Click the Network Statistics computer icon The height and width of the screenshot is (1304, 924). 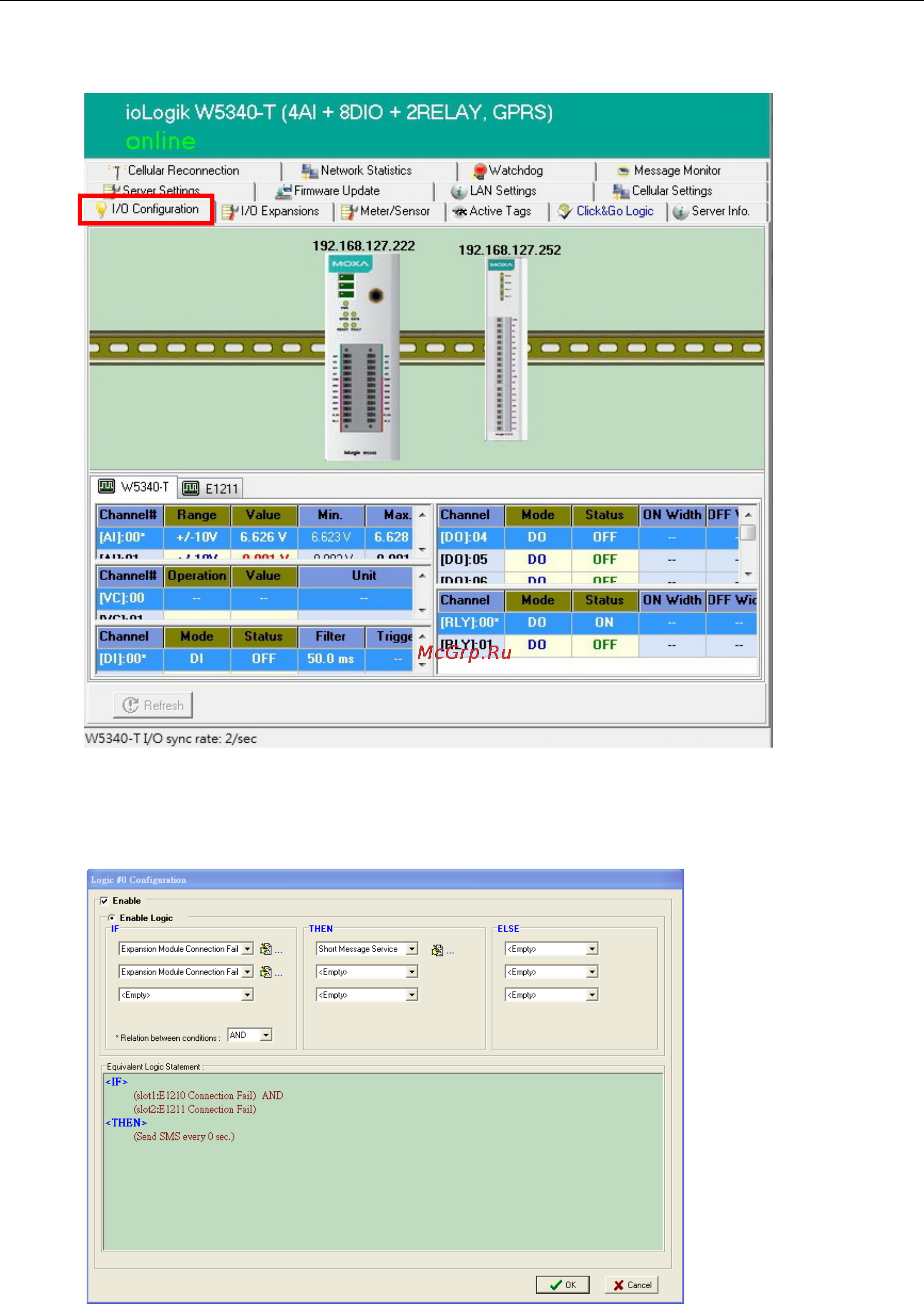310,171
